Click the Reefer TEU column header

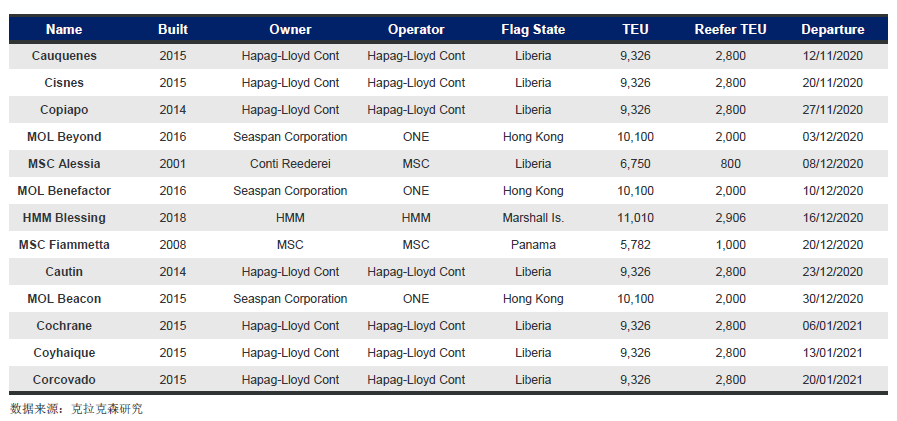(x=731, y=29)
